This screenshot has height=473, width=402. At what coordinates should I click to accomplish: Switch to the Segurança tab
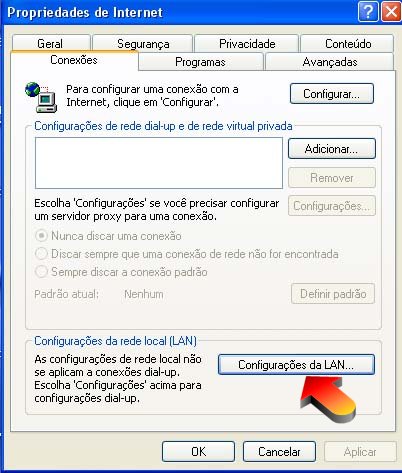coord(143,43)
